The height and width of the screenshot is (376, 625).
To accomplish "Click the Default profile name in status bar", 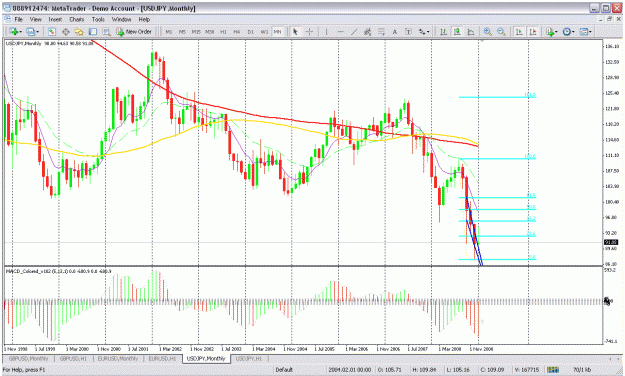I will click(284, 370).
